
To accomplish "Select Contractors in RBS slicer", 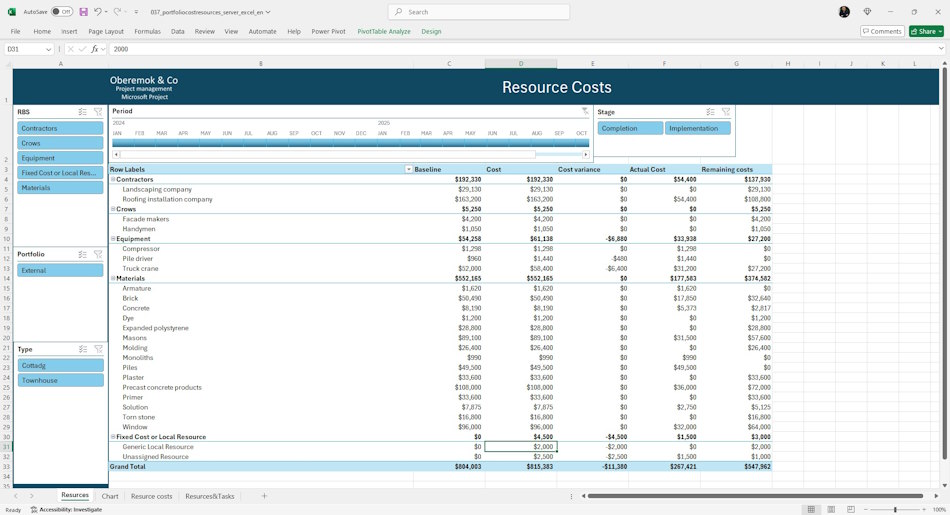I will pyautogui.click(x=60, y=128).
